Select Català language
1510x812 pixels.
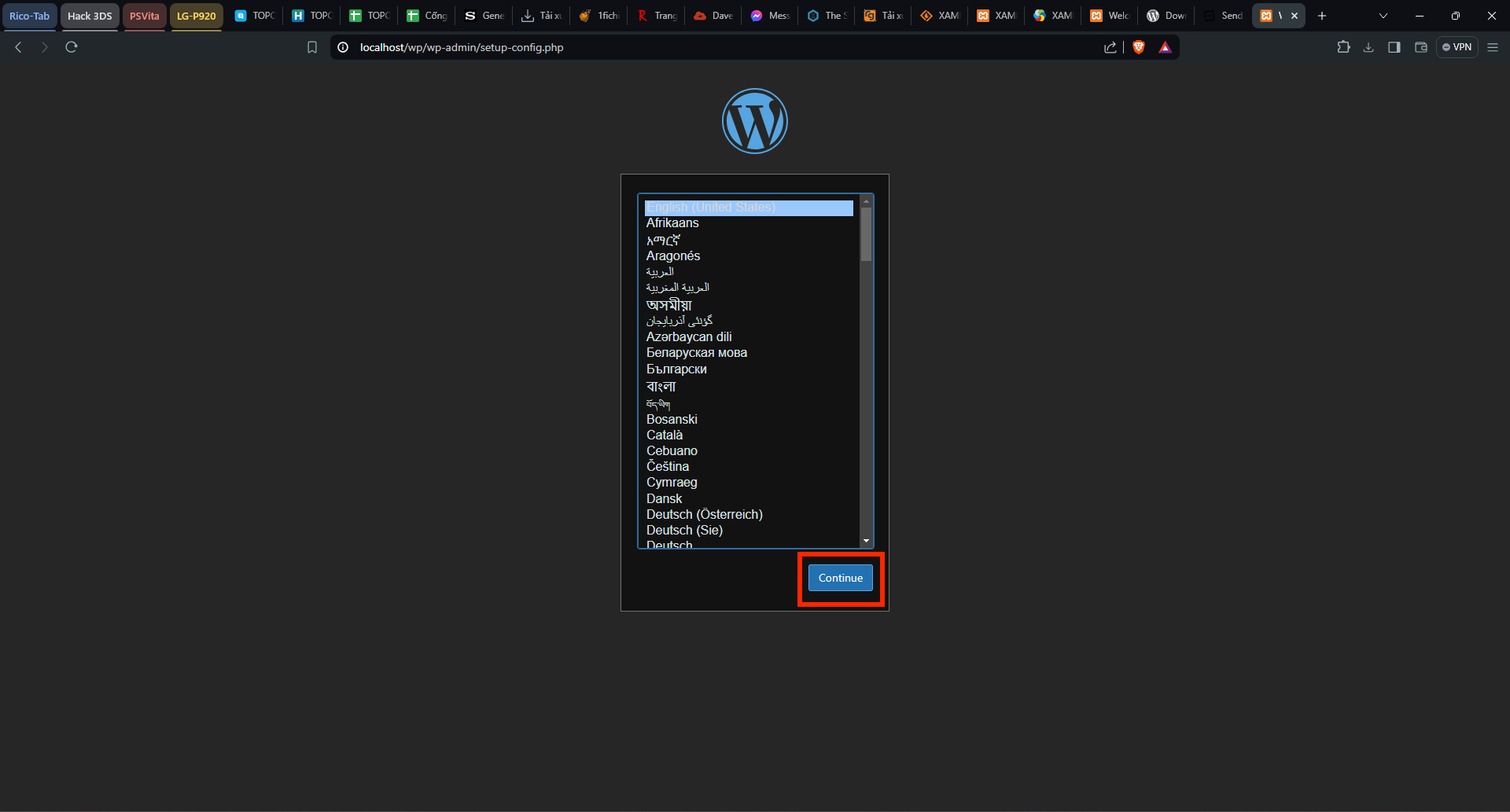pos(749,435)
